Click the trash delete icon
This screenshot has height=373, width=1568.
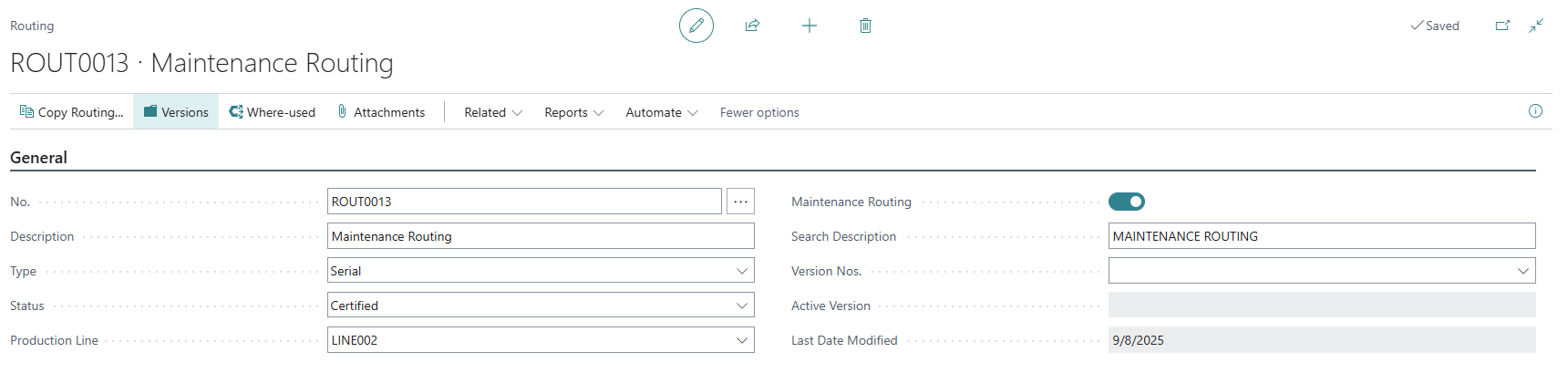tap(865, 26)
